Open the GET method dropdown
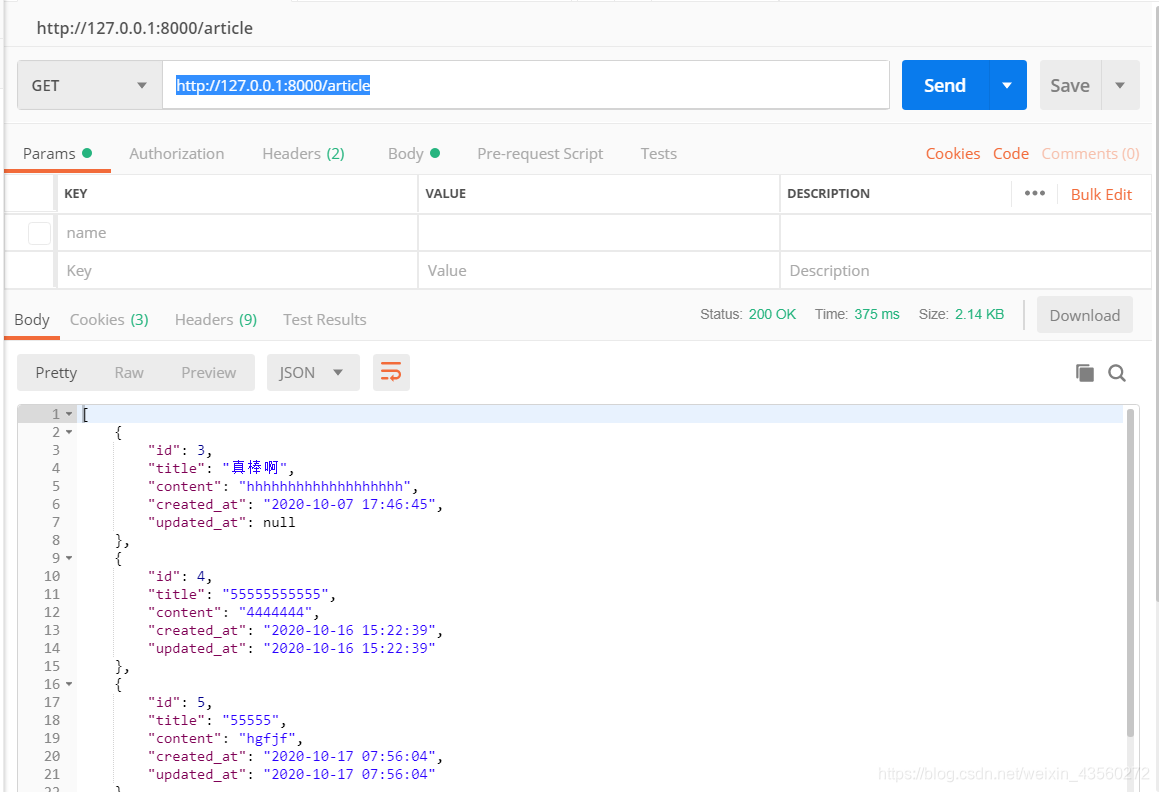The height and width of the screenshot is (792, 1159). tap(90, 85)
